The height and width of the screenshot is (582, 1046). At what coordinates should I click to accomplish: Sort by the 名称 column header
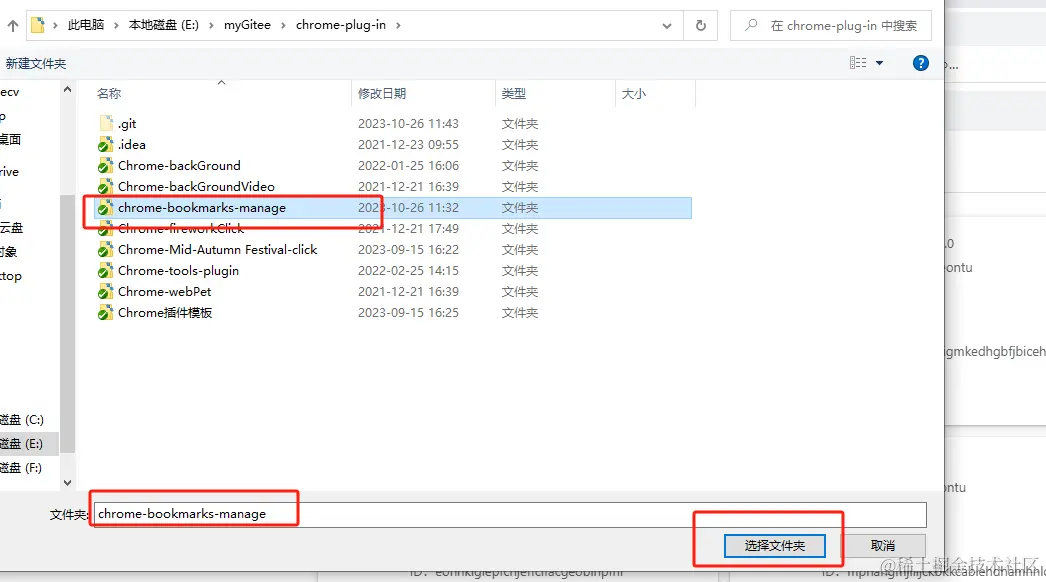(x=109, y=93)
